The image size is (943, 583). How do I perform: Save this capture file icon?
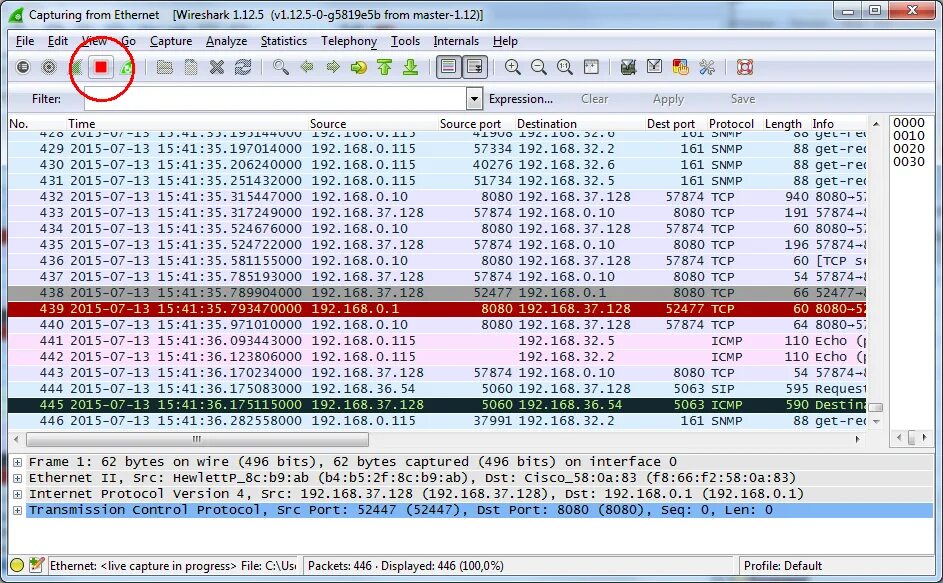(x=191, y=67)
